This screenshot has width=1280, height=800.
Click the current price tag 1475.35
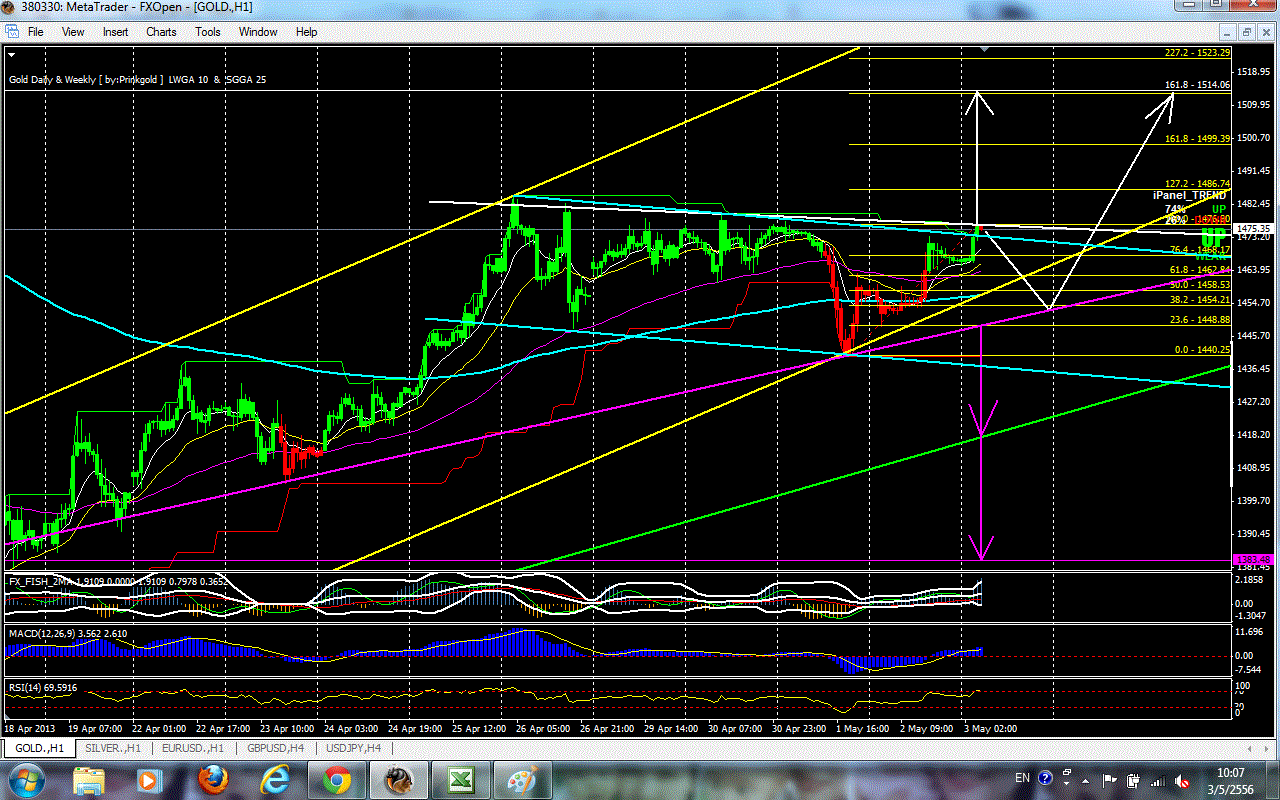1253,229
